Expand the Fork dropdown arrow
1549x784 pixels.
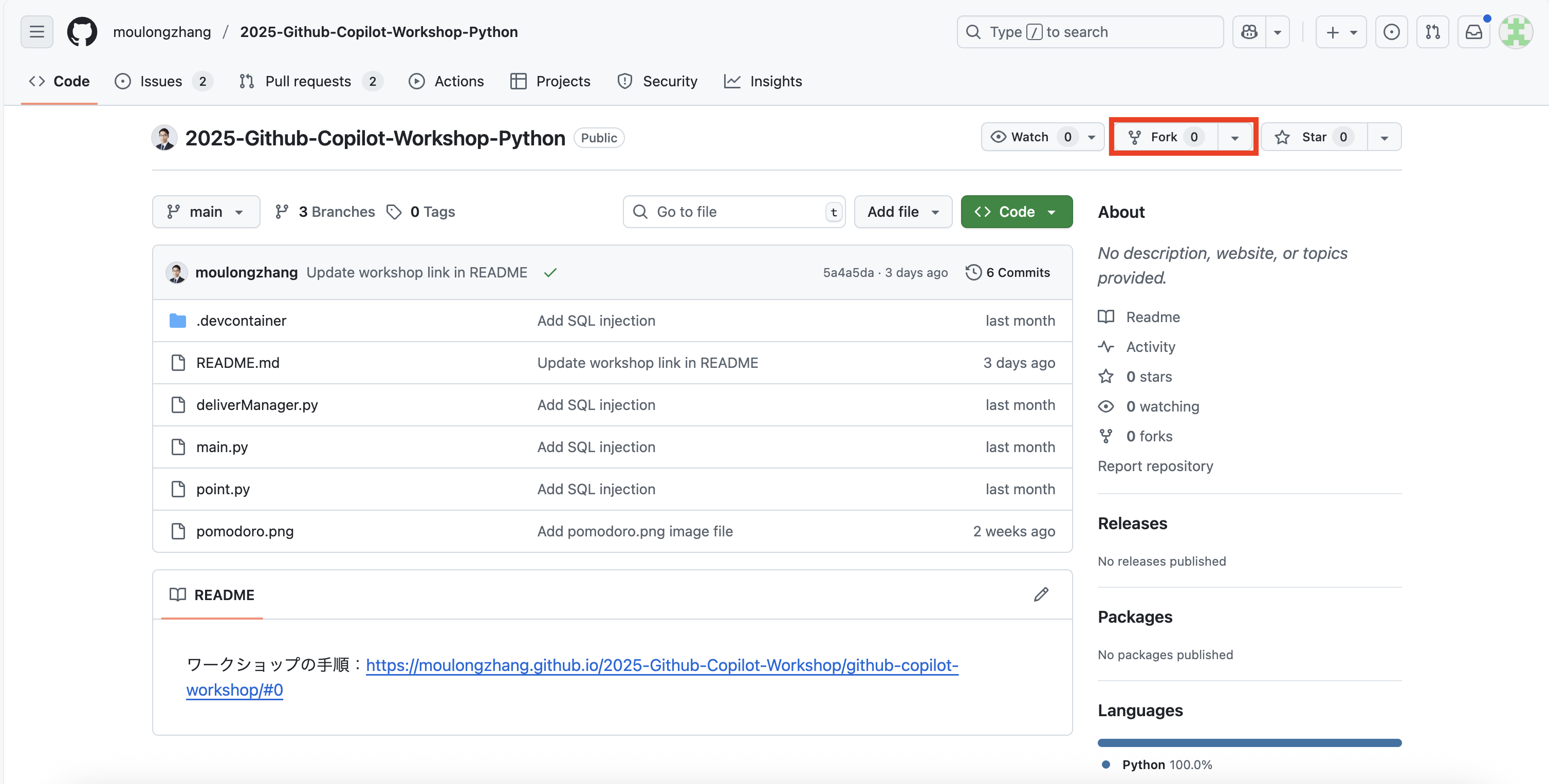click(x=1234, y=138)
